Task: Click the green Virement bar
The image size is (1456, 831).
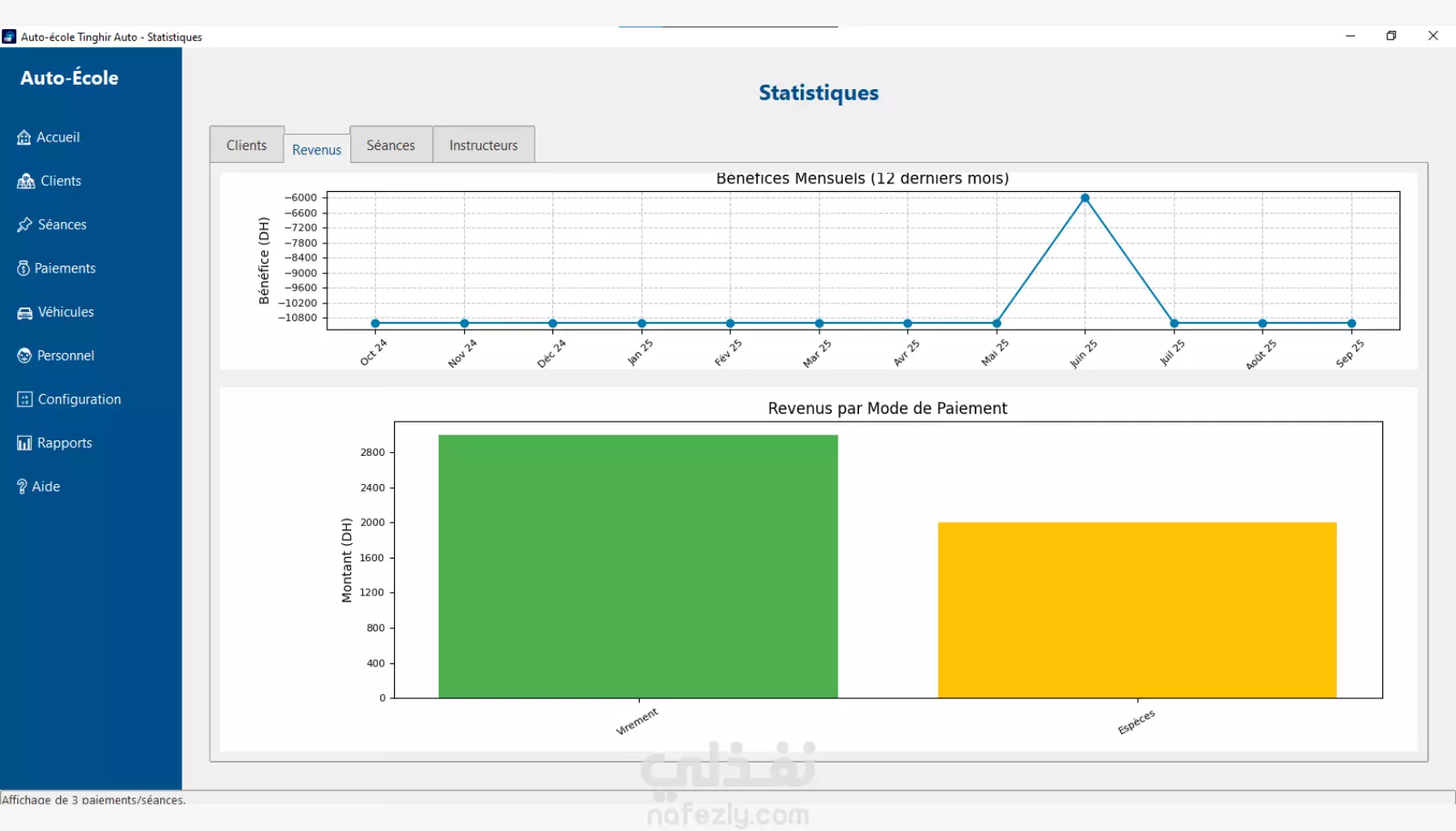Action: pyautogui.click(x=638, y=566)
